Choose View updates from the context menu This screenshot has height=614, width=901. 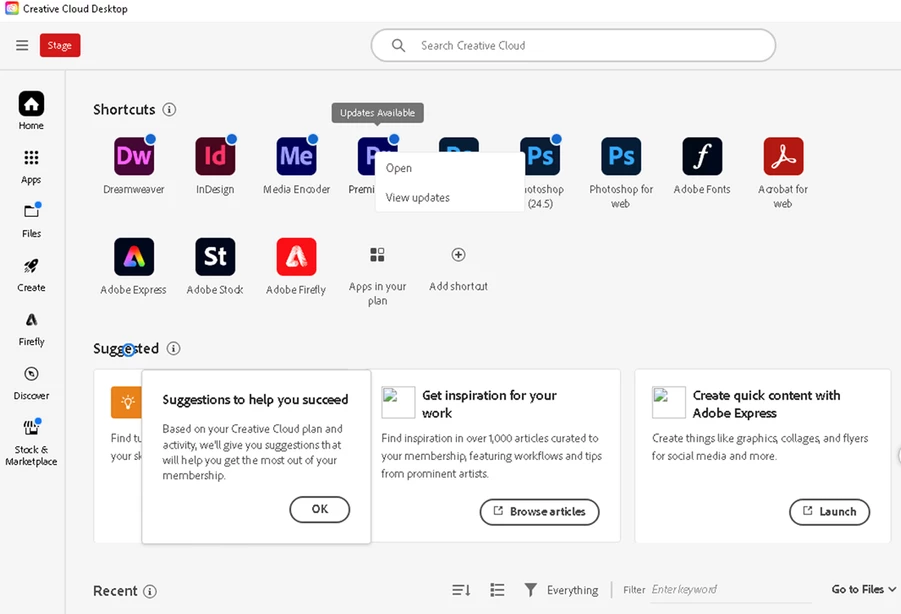pyautogui.click(x=449, y=197)
